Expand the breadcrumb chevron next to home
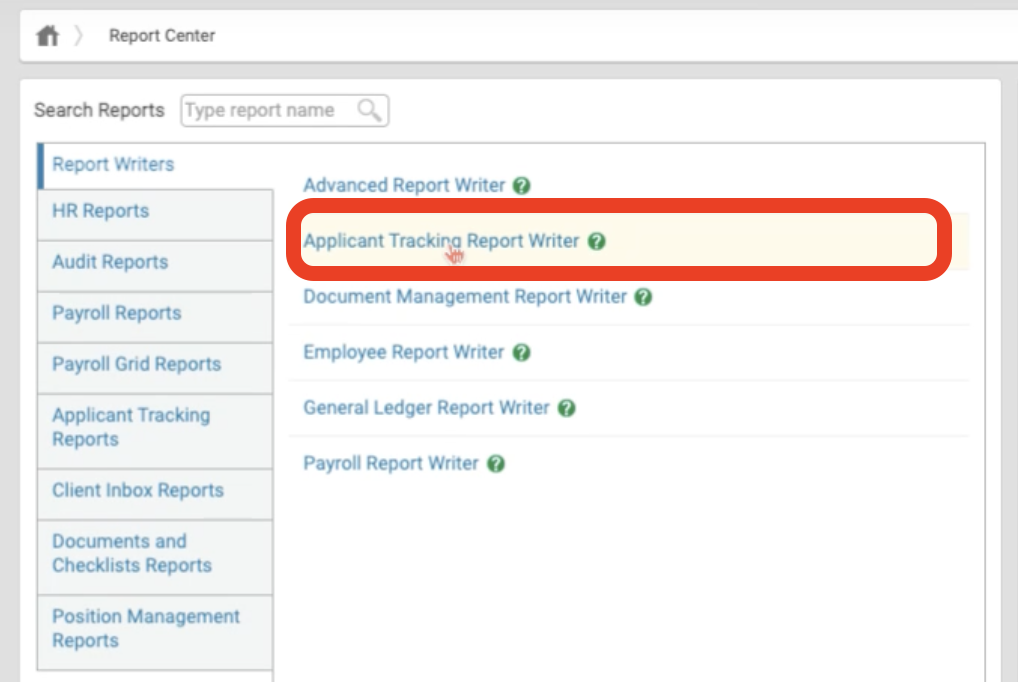 click(78, 33)
